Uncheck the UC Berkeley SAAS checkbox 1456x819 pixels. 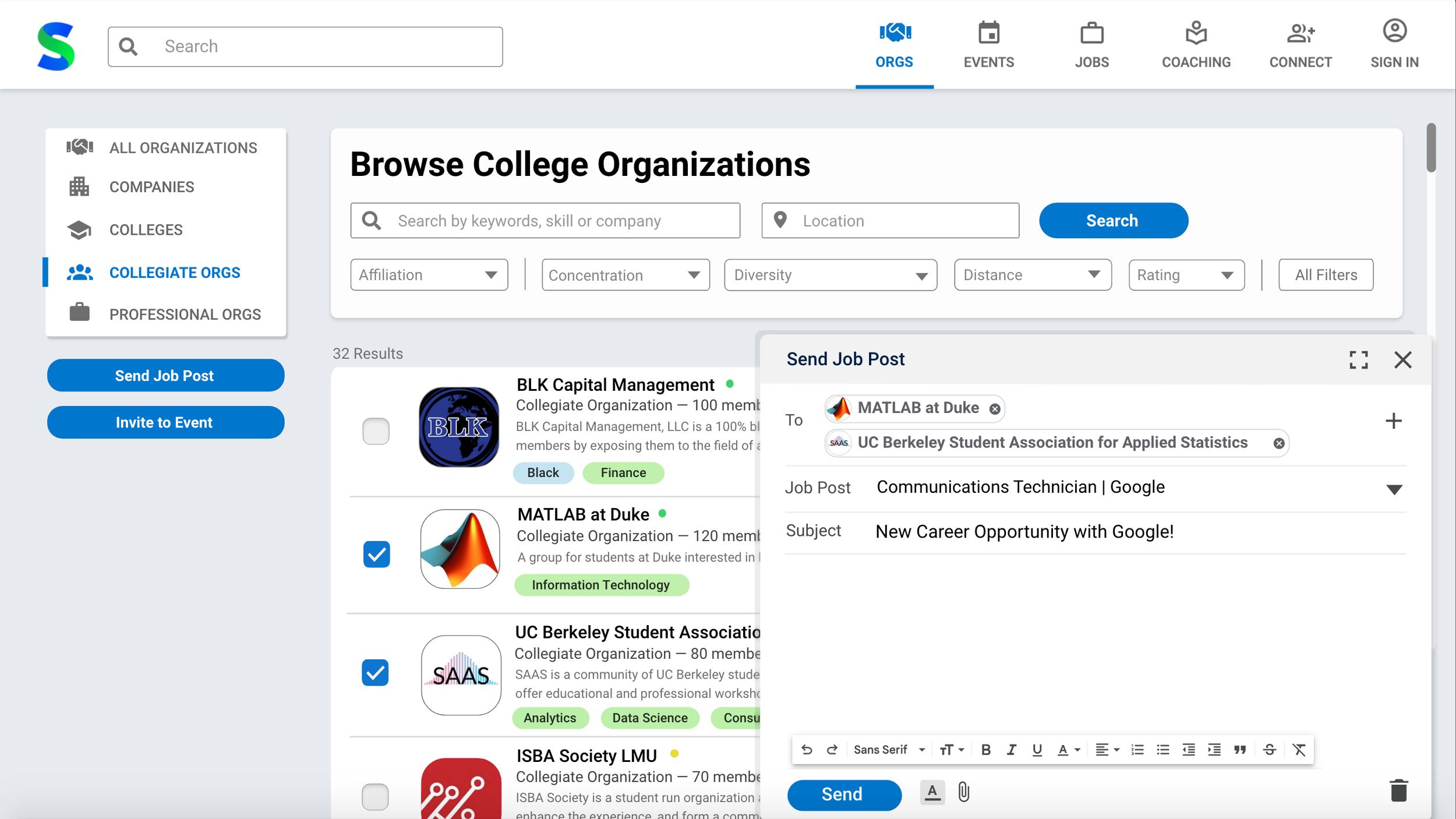pos(376,673)
